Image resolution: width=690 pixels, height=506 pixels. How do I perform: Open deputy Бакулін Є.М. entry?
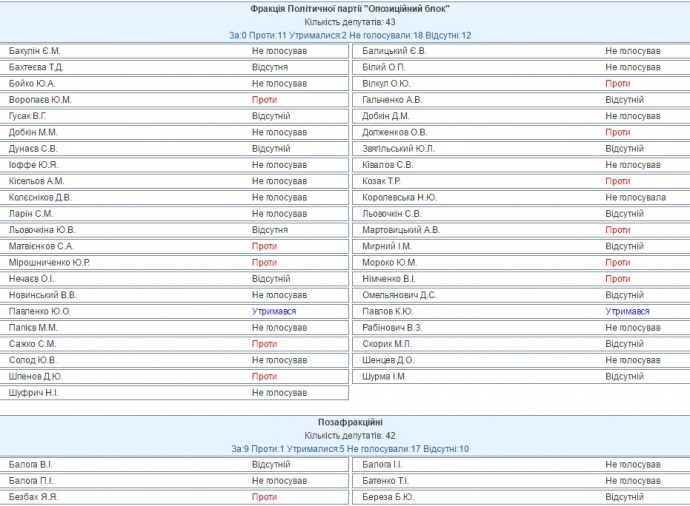(x=34, y=51)
